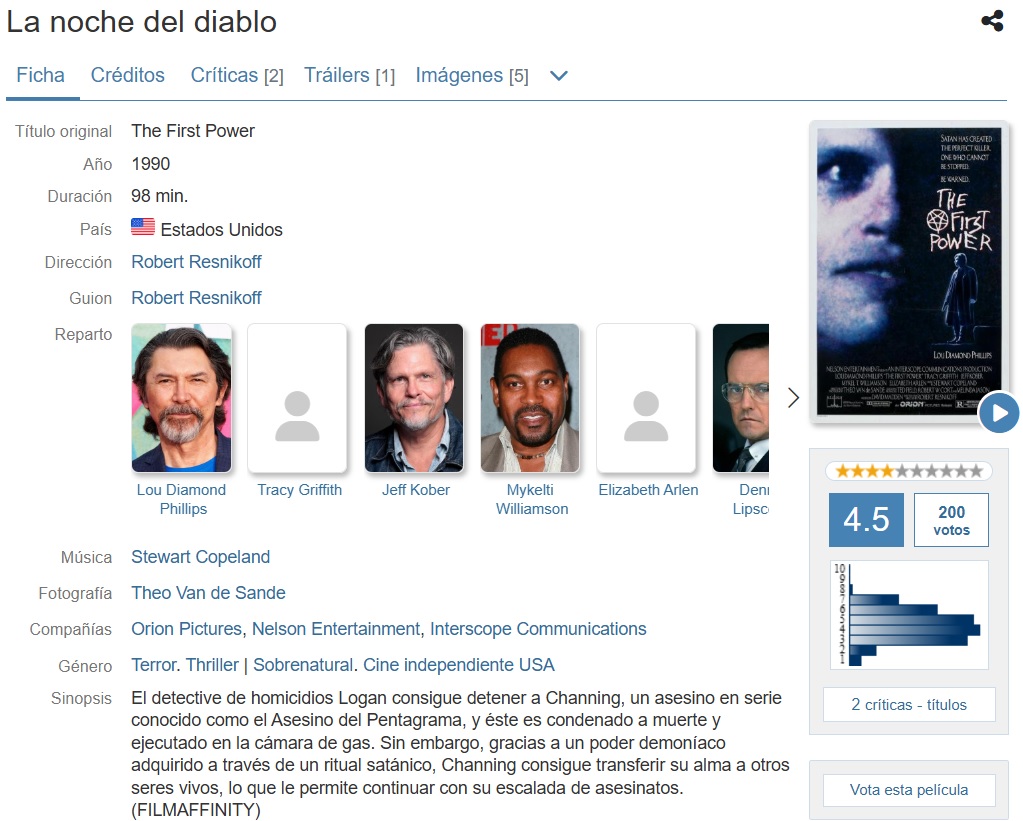Click the United States flag icon
The image size is (1023, 821).
(143, 227)
